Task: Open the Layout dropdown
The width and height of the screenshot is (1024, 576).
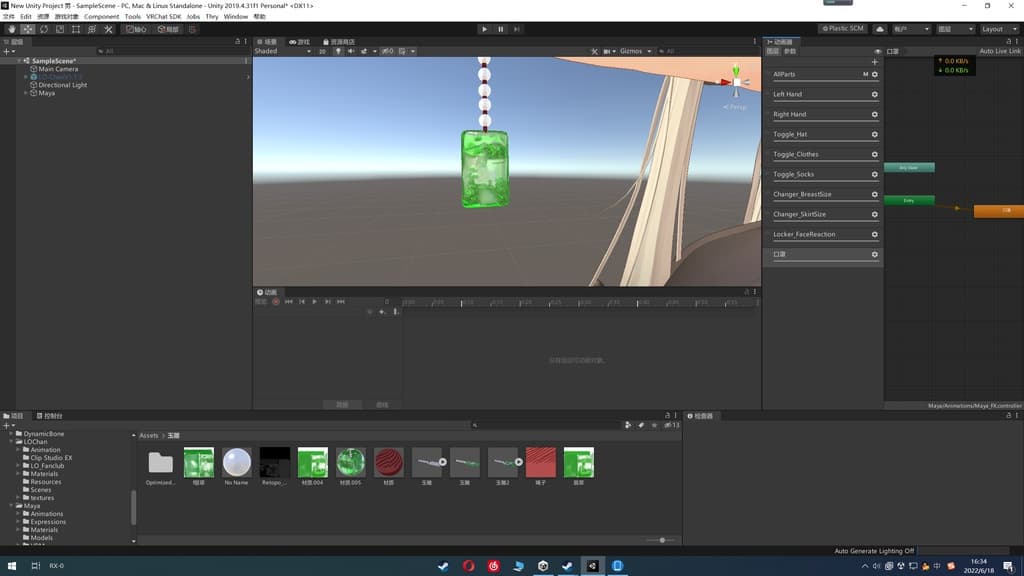Action: 998,29
